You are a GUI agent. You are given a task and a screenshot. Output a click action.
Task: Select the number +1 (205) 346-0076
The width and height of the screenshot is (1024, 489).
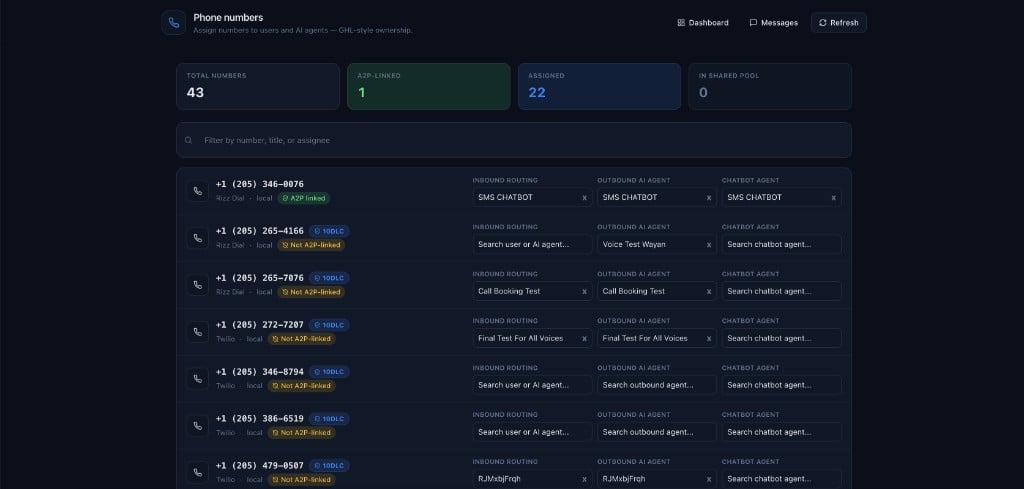pos(260,184)
